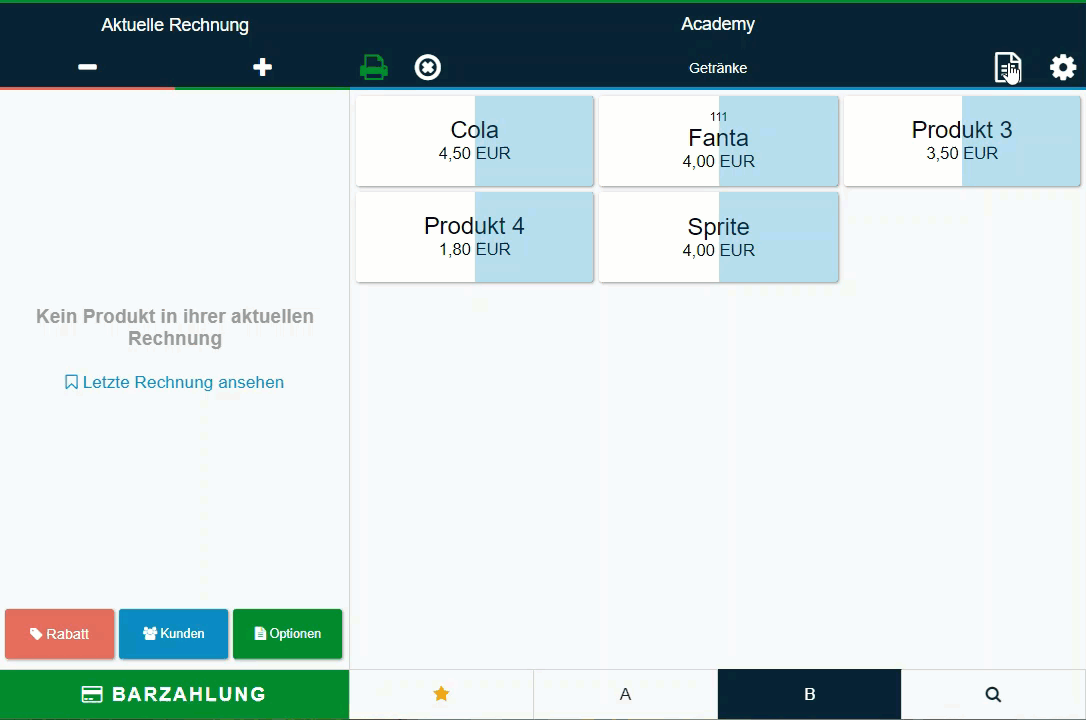Open the Letzte Rechnung ansehen link
This screenshot has height=720, width=1086.
point(175,382)
